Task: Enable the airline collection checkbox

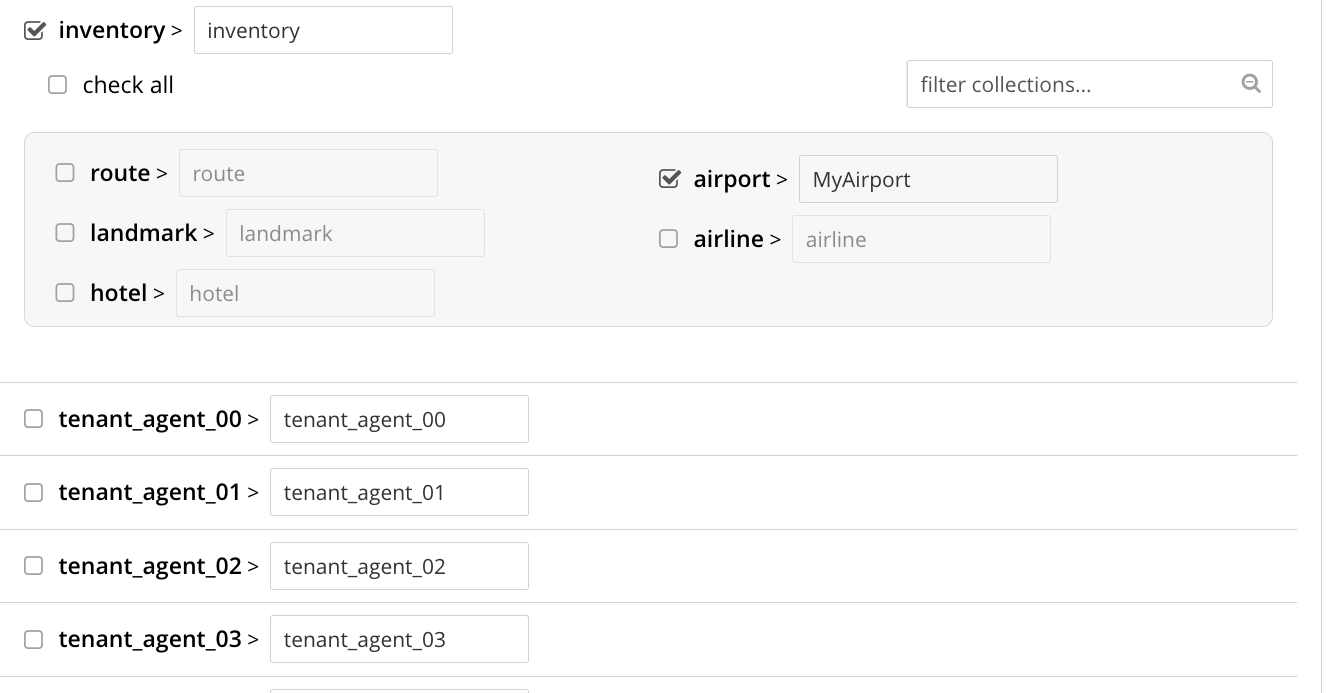Action: pos(669,239)
